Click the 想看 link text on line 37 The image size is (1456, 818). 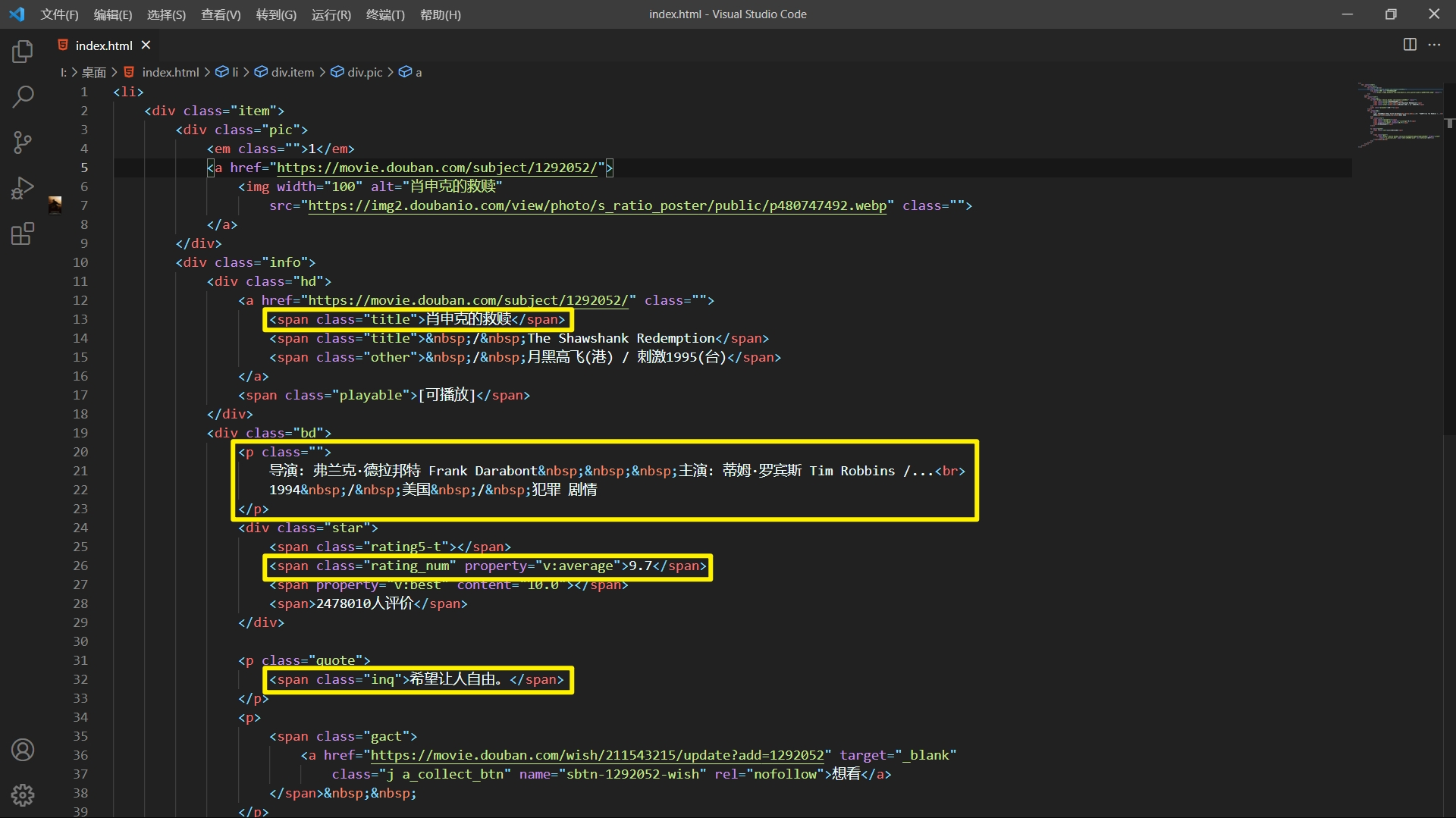846,774
